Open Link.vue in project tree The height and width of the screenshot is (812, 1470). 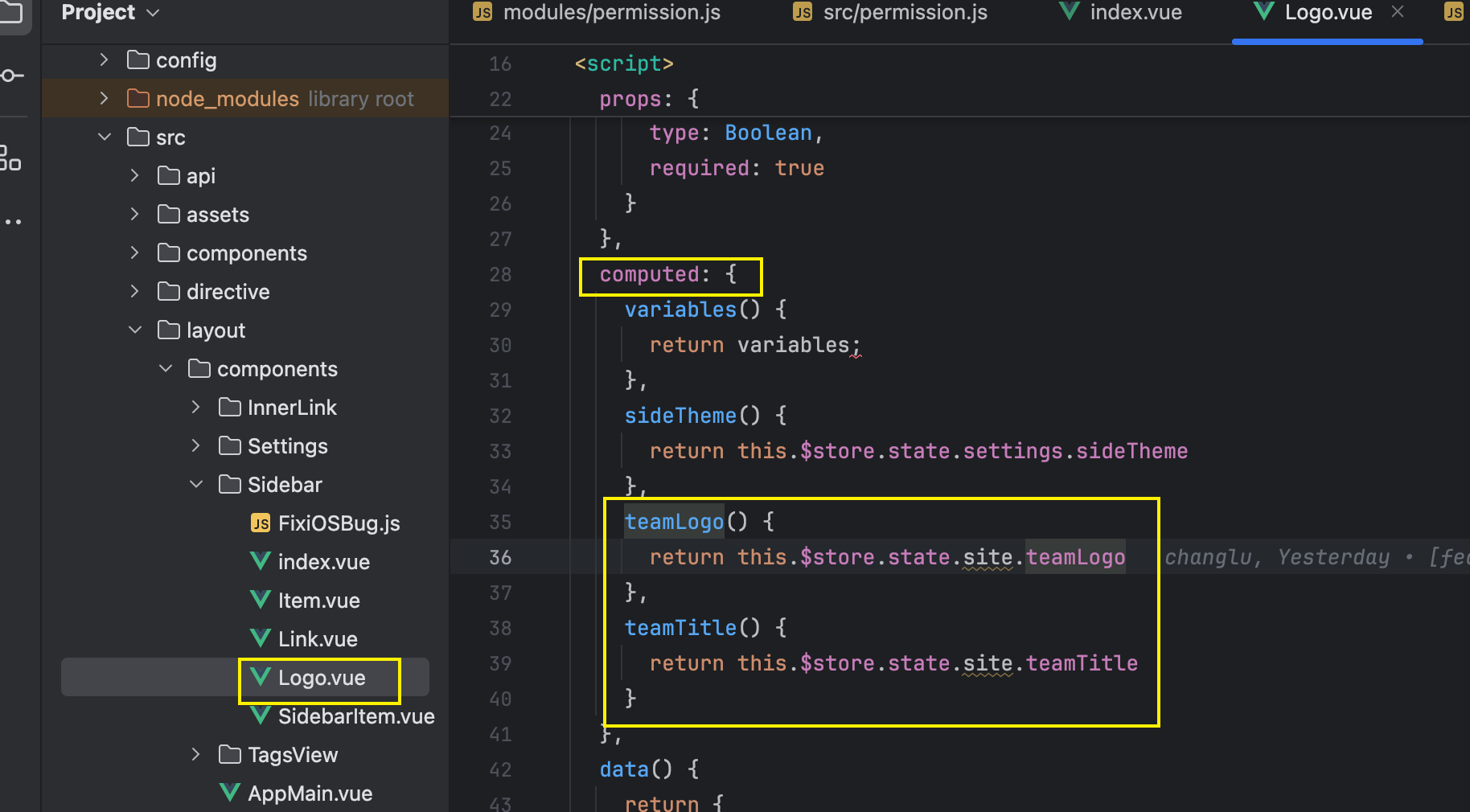pyautogui.click(x=318, y=639)
